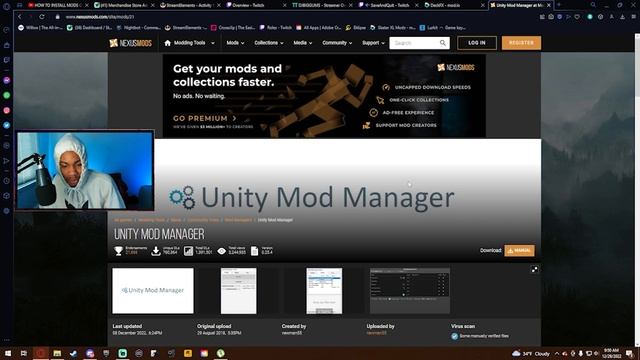Click the Nexus Mods logo
This screenshot has height=360, width=640.
click(131, 43)
